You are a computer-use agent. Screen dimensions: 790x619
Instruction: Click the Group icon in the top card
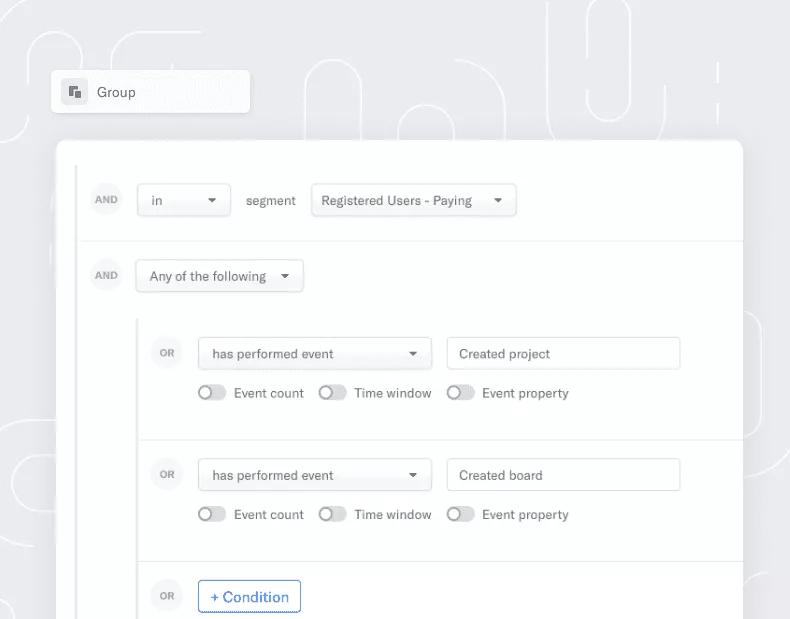(75, 92)
